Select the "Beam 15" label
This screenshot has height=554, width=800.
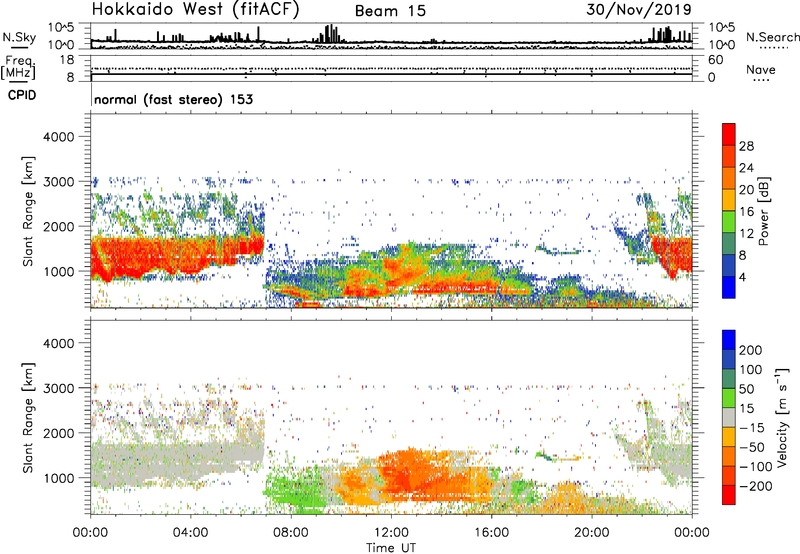tap(390, 11)
